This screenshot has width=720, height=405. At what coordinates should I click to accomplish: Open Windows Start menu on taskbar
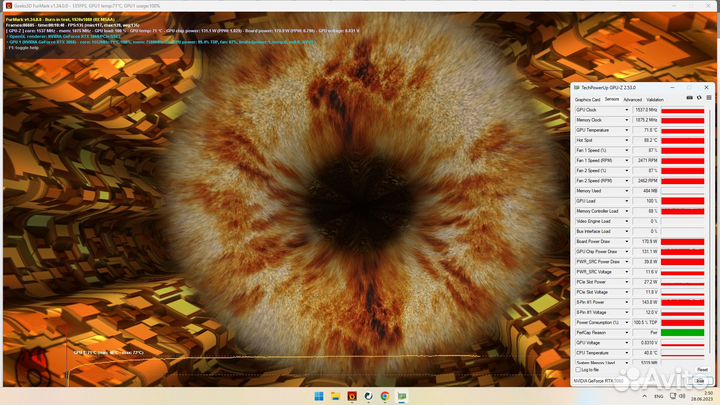click(x=317, y=396)
